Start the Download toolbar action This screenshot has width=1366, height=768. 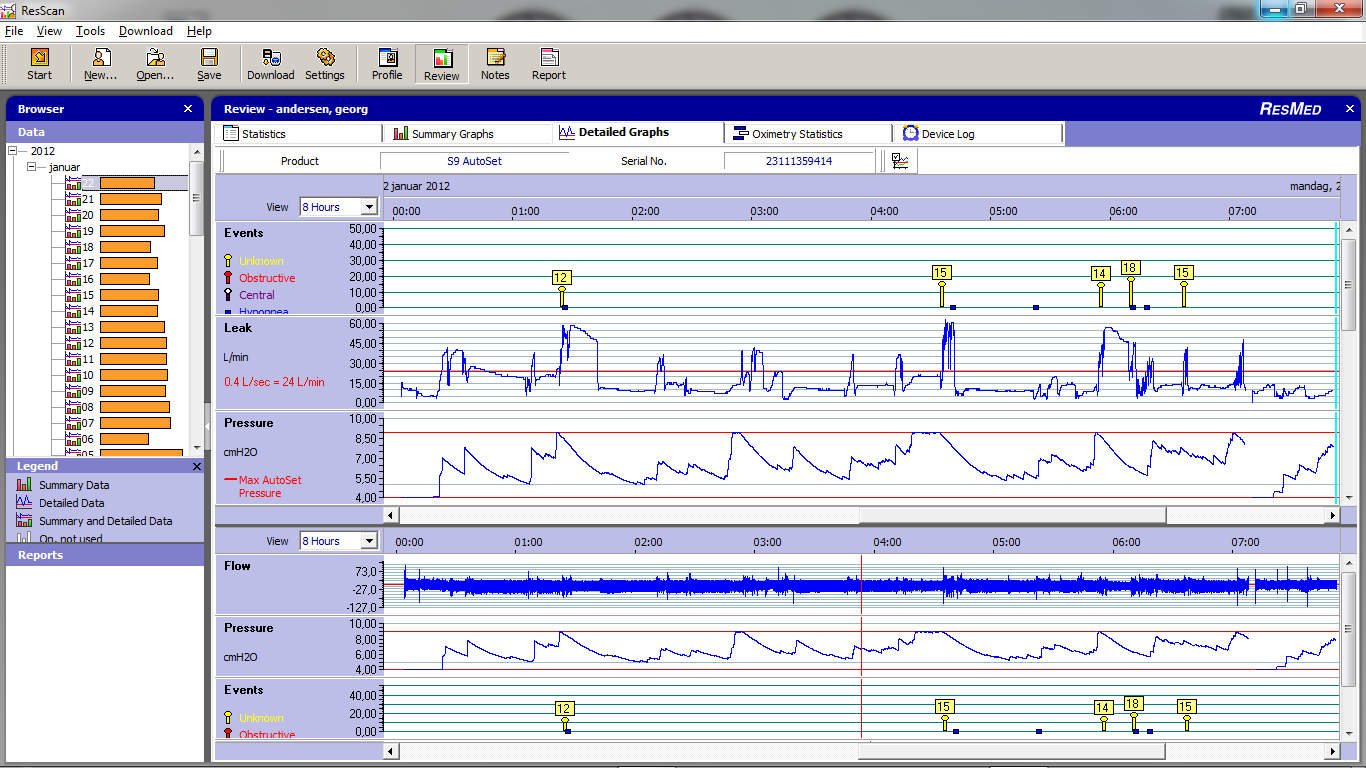point(271,65)
